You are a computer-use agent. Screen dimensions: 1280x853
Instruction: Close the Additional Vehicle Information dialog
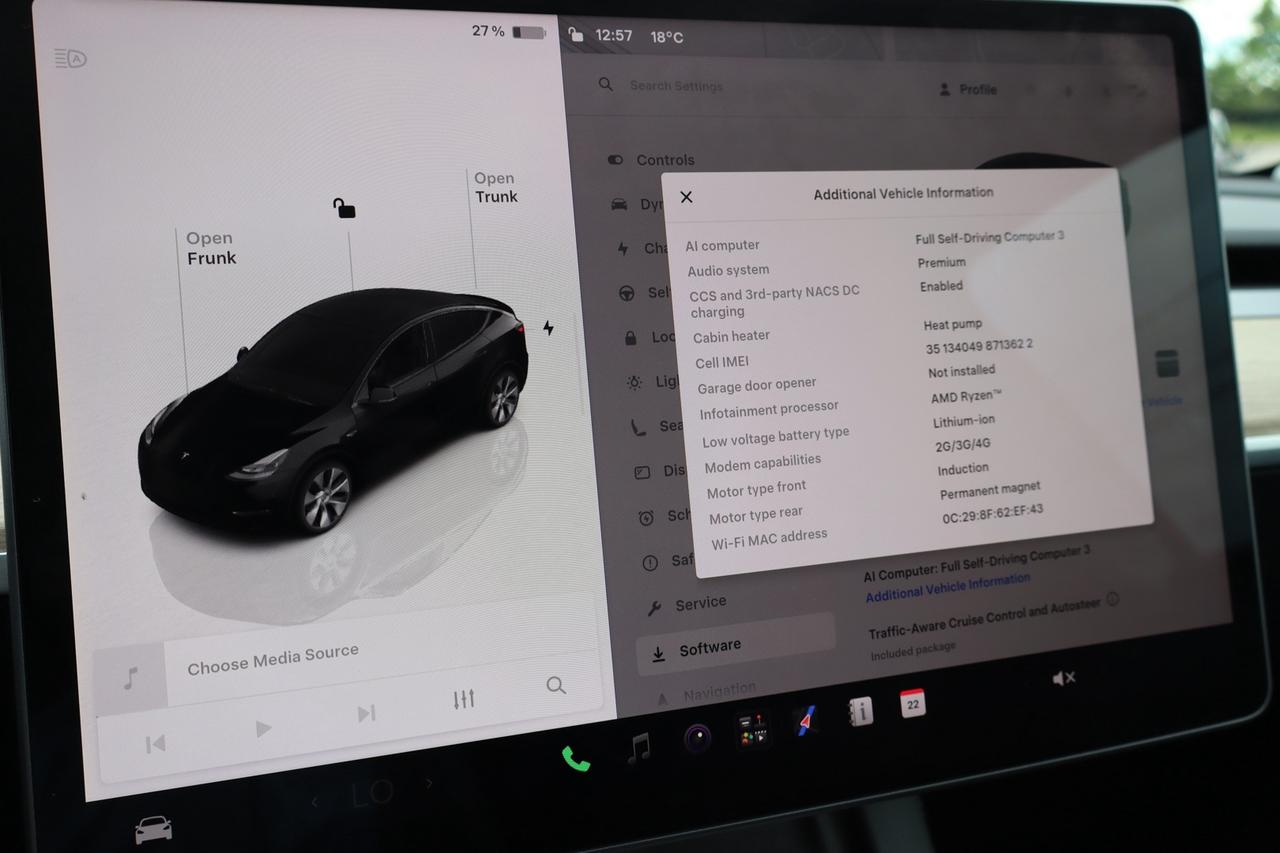(x=686, y=197)
